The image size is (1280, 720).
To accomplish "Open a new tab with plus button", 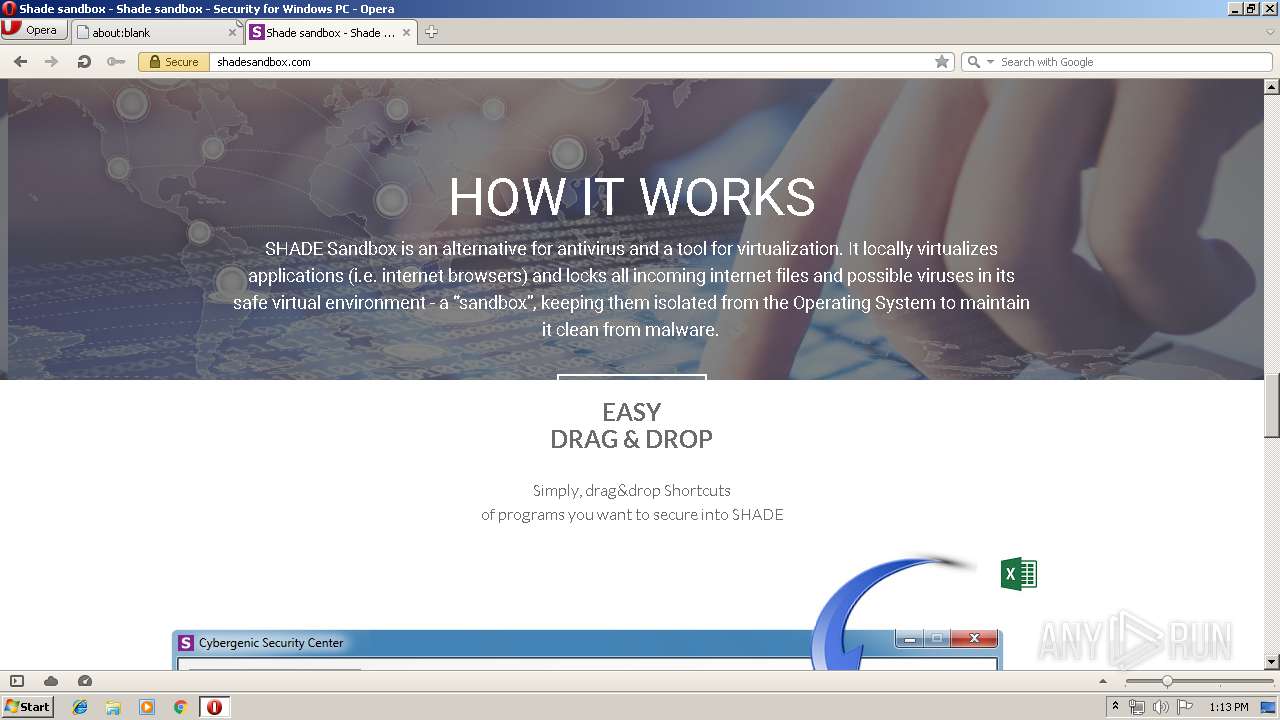I will (x=431, y=32).
